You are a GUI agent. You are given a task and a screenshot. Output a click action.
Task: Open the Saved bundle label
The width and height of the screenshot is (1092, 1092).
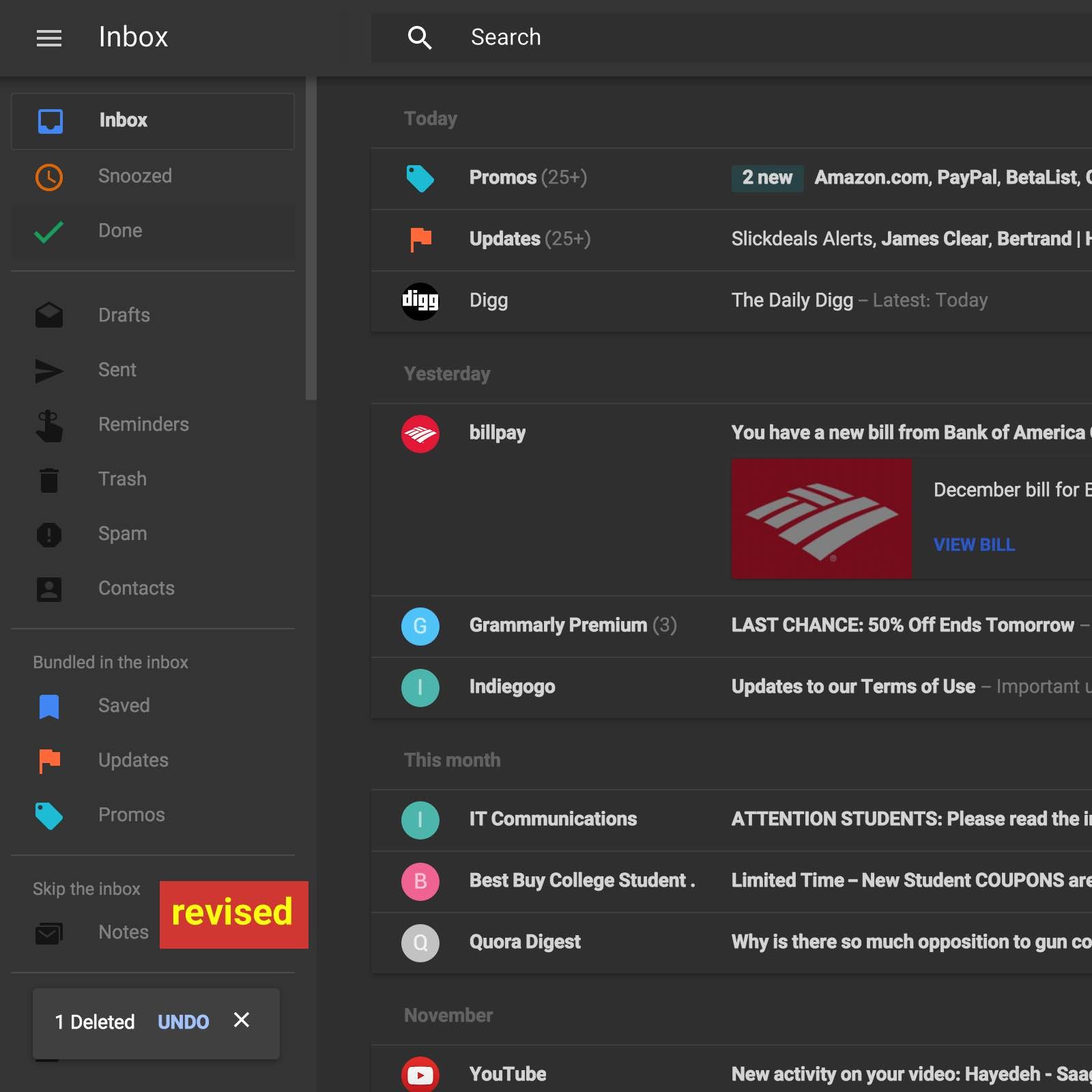pos(153,706)
